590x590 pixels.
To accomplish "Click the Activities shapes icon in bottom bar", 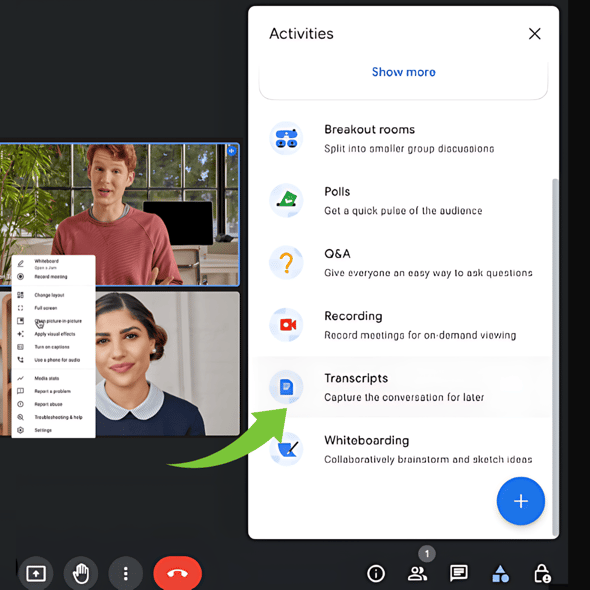I will (x=500, y=573).
